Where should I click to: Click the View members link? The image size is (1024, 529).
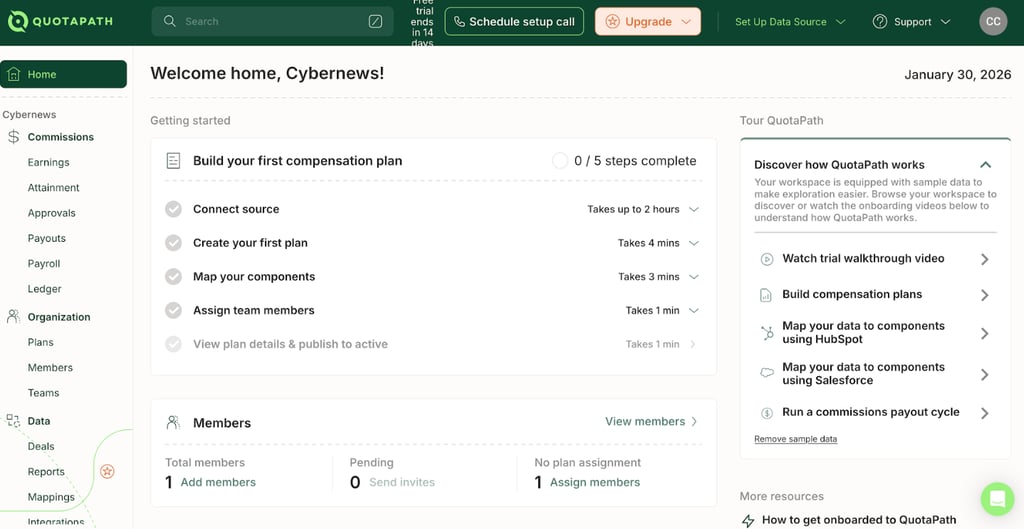pos(651,421)
